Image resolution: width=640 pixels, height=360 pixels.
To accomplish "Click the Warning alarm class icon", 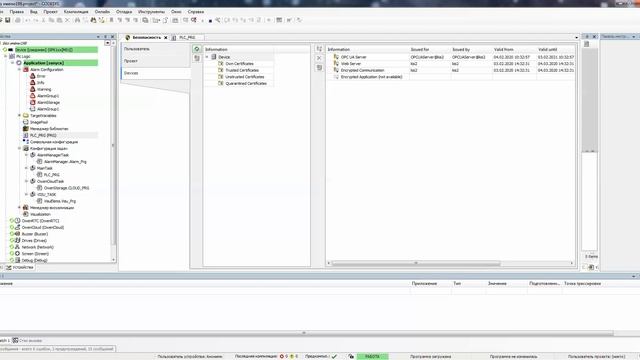I will pos(33,89).
